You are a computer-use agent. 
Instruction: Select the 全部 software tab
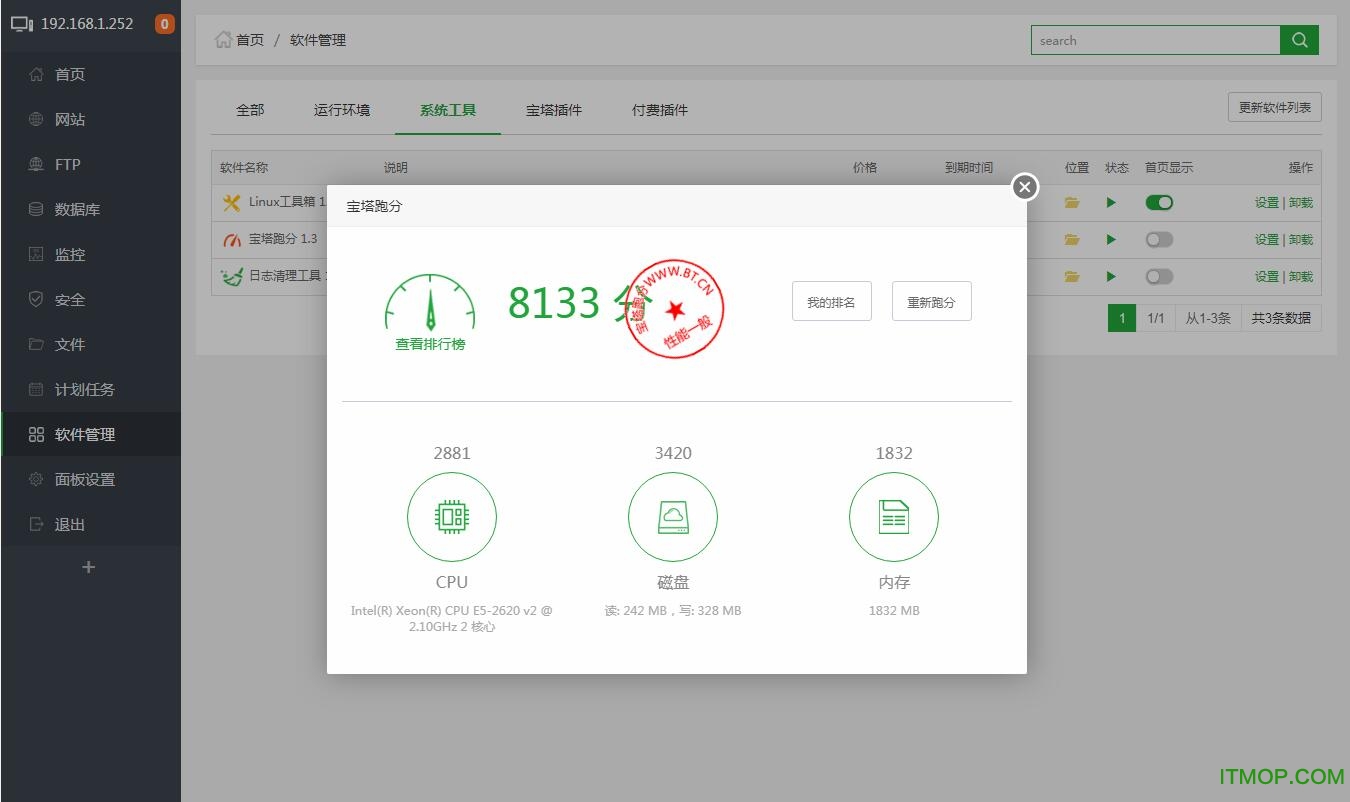click(250, 110)
